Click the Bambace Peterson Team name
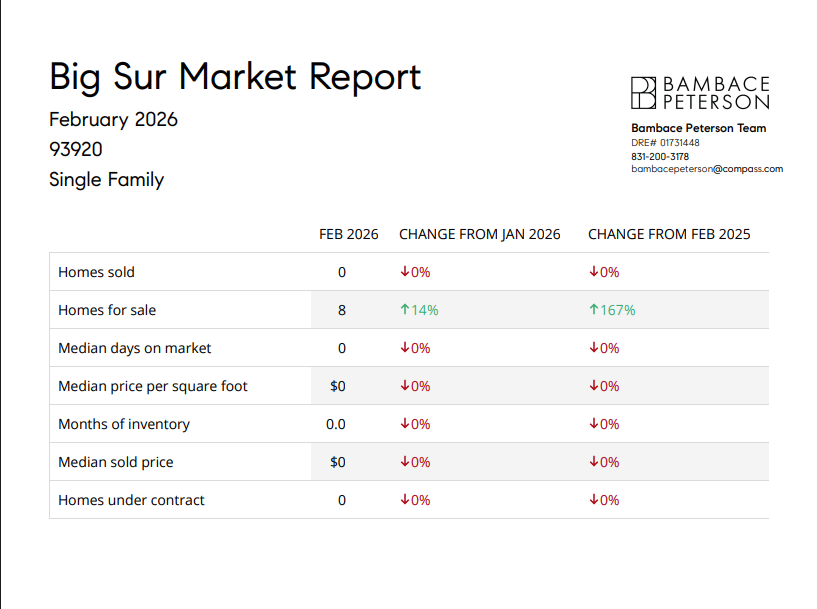This screenshot has width=817, height=609. pos(699,128)
